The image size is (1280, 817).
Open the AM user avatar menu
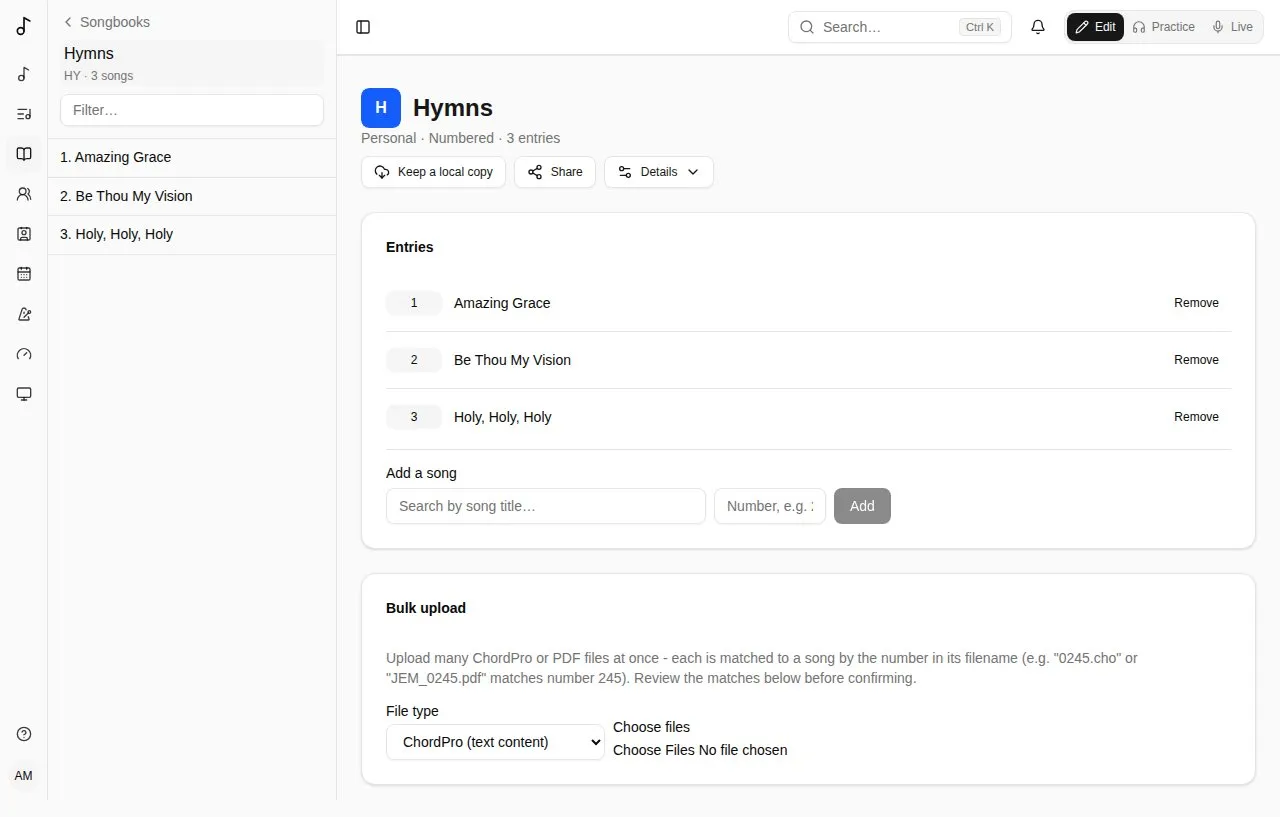24,776
